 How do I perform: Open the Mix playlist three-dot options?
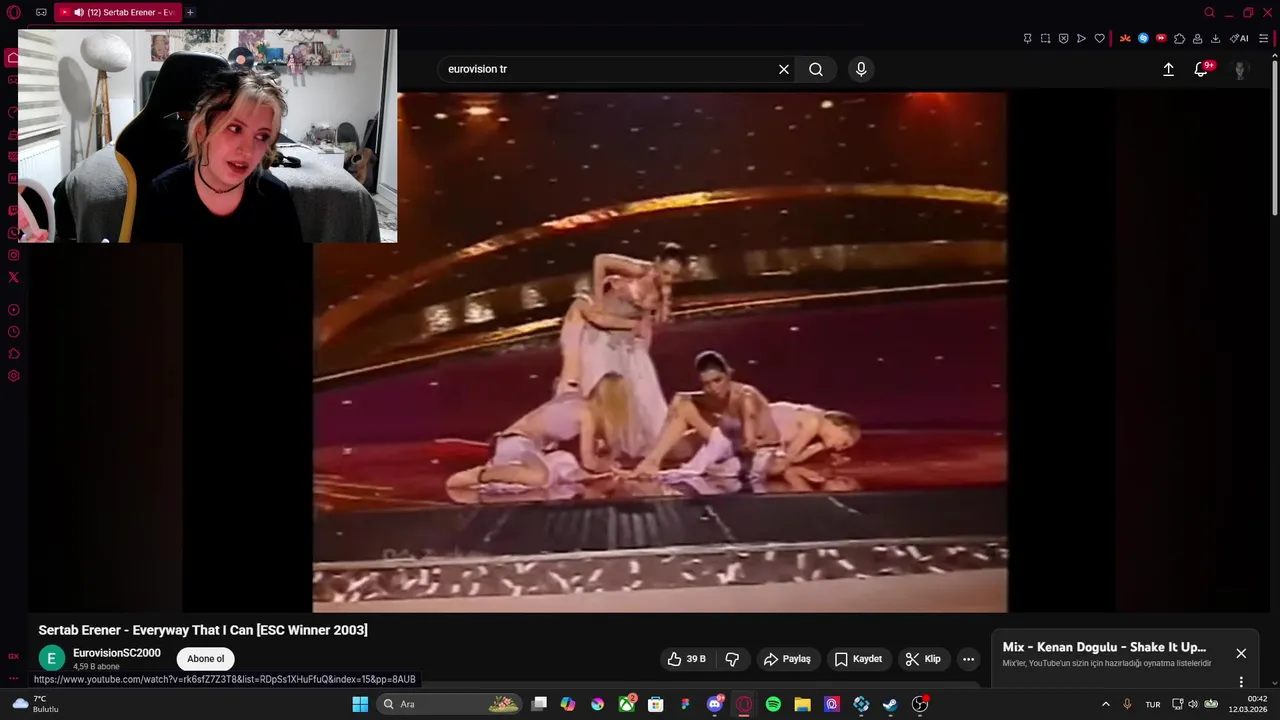pos(1241,682)
